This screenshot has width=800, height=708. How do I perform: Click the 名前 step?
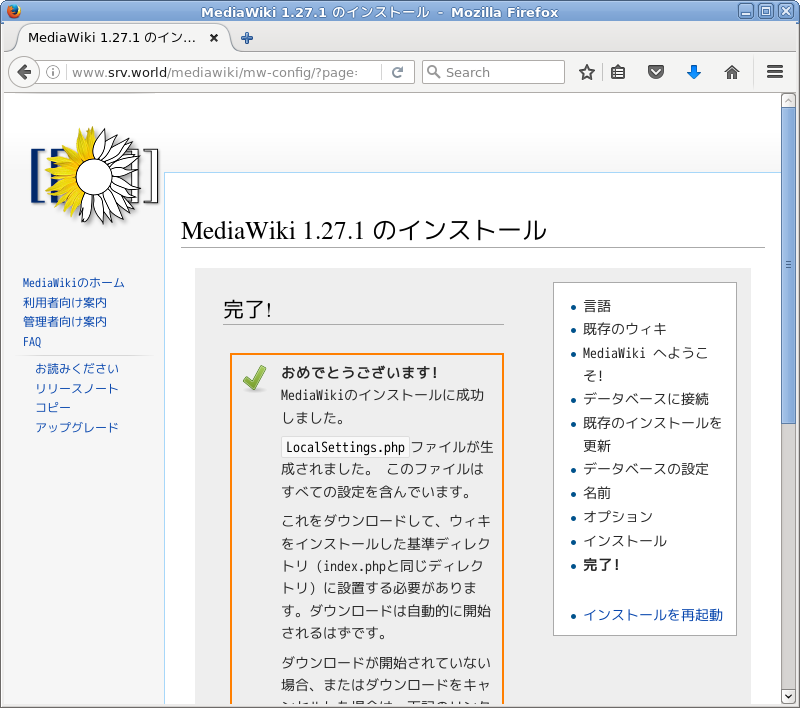click(x=597, y=493)
